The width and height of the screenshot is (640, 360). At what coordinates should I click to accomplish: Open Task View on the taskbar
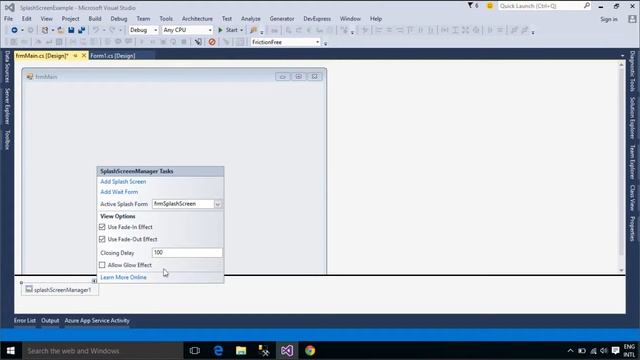(x=195, y=351)
